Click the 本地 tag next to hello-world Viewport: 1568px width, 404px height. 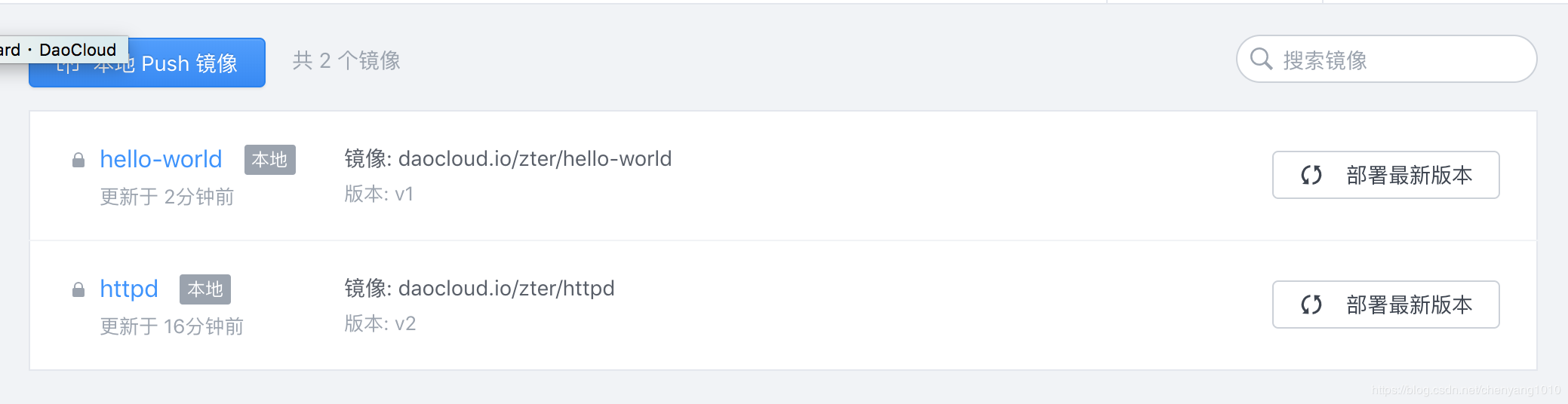tap(269, 160)
